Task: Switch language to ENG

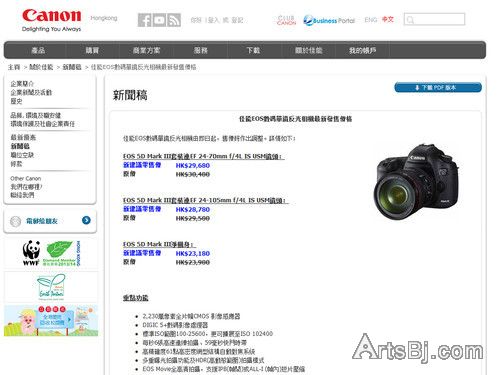Action: [x=371, y=20]
